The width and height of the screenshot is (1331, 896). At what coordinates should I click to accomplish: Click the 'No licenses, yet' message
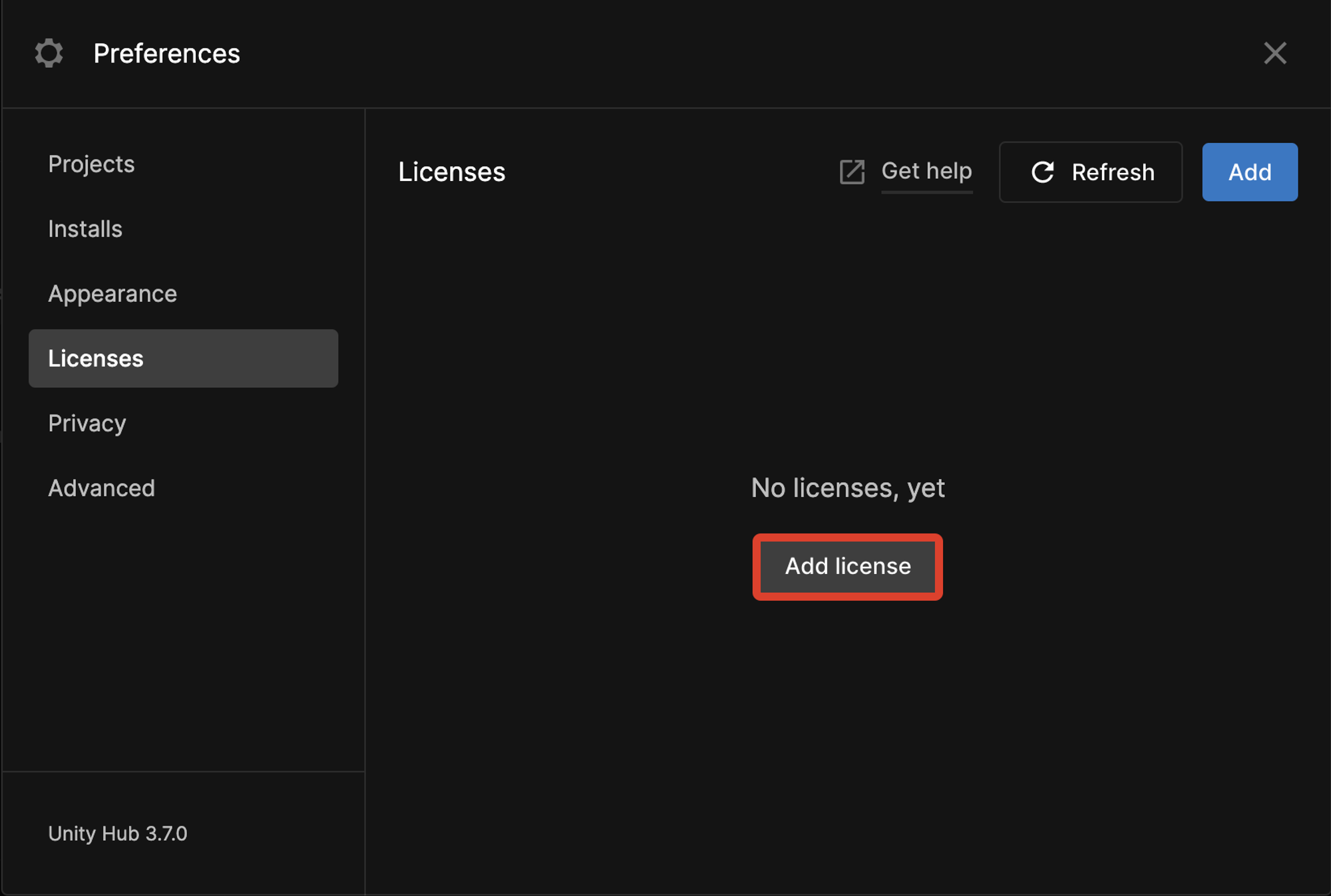[x=848, y=488]
